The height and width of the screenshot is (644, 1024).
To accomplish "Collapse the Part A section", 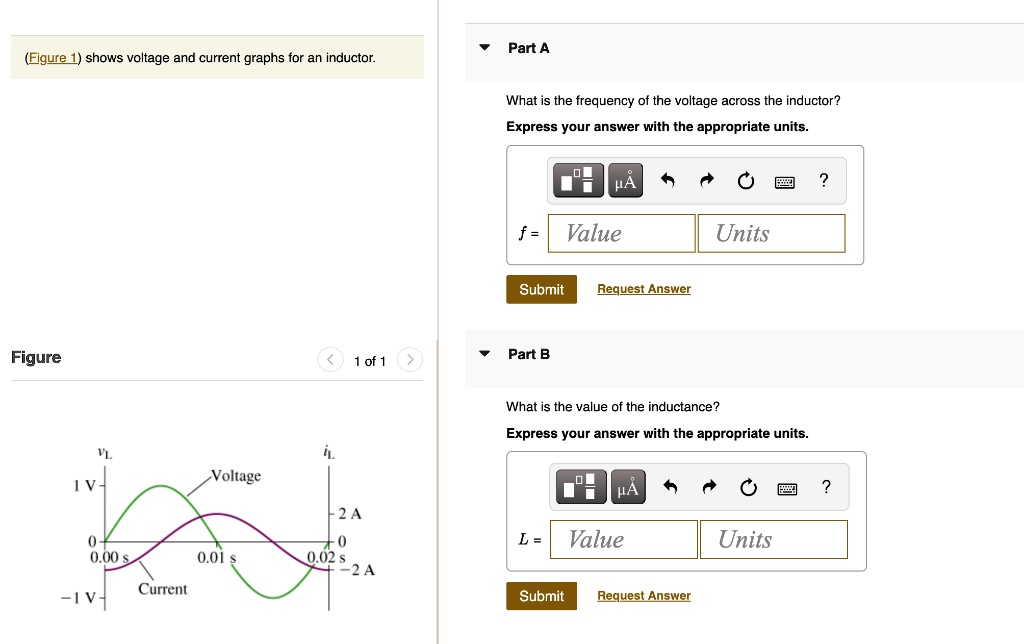I will coord(483,47).
